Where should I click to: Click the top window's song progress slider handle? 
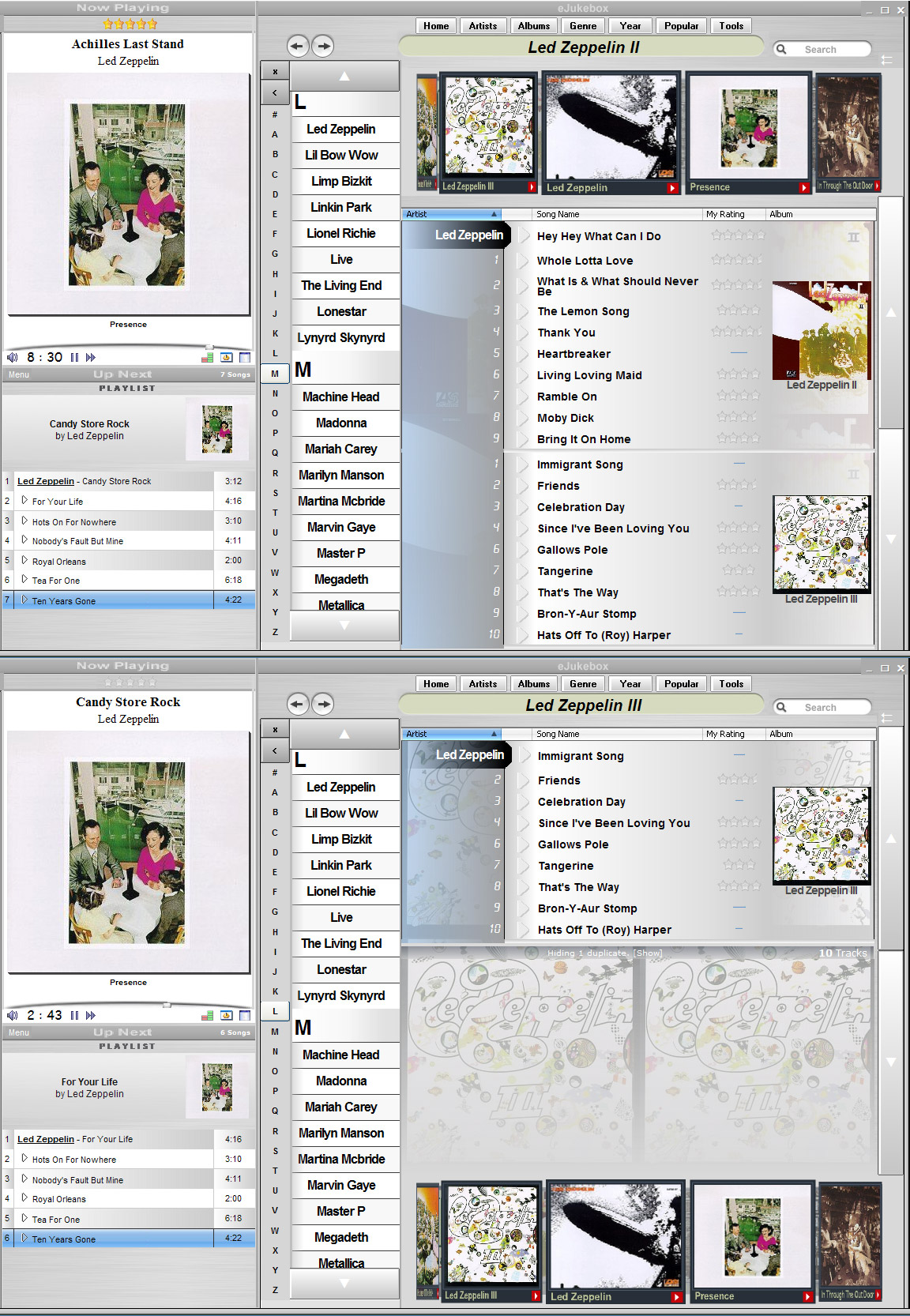[x=209, y=347]
